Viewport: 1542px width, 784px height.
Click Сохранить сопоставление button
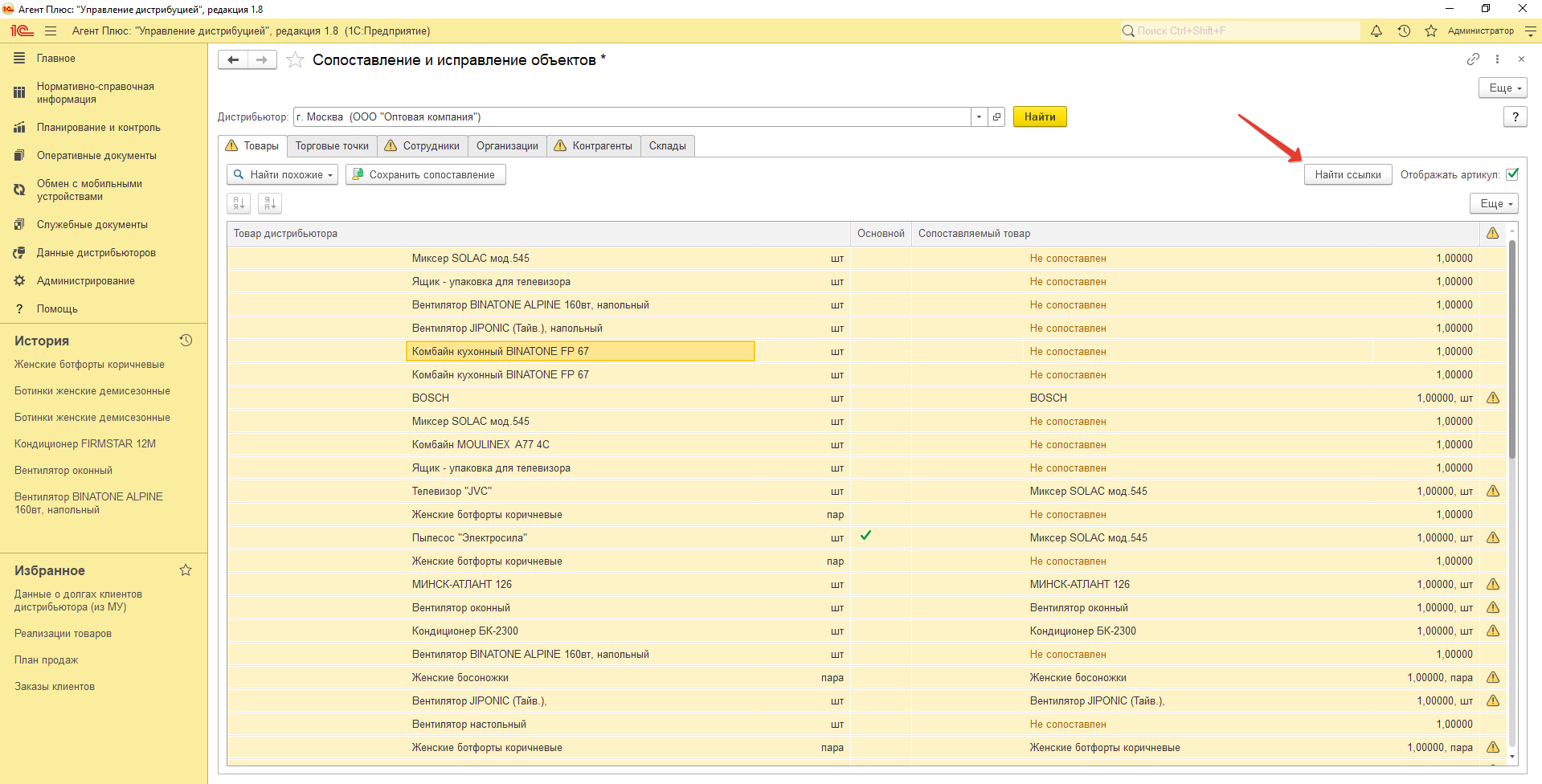click(425, 174)
